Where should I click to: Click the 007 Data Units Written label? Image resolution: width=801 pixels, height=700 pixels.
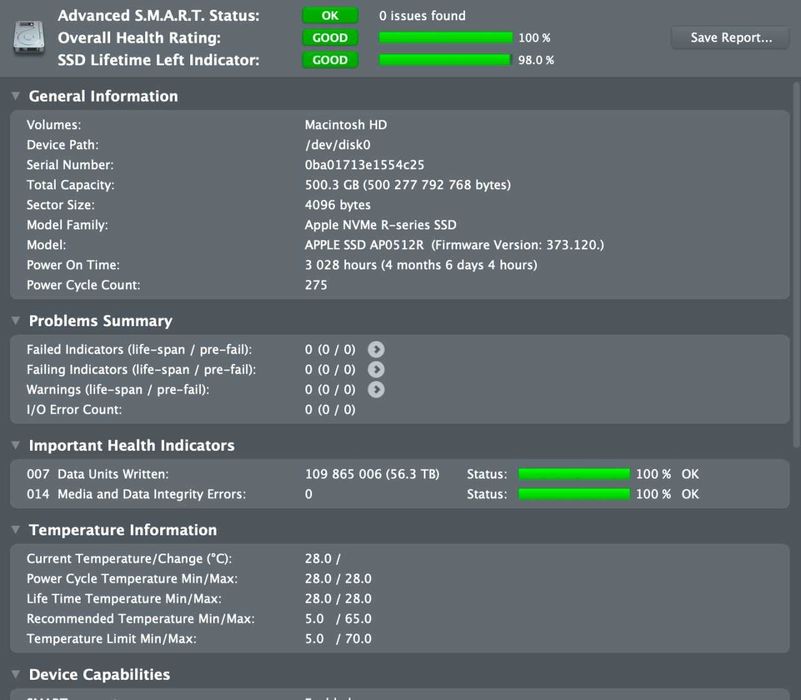pos(98,474)
